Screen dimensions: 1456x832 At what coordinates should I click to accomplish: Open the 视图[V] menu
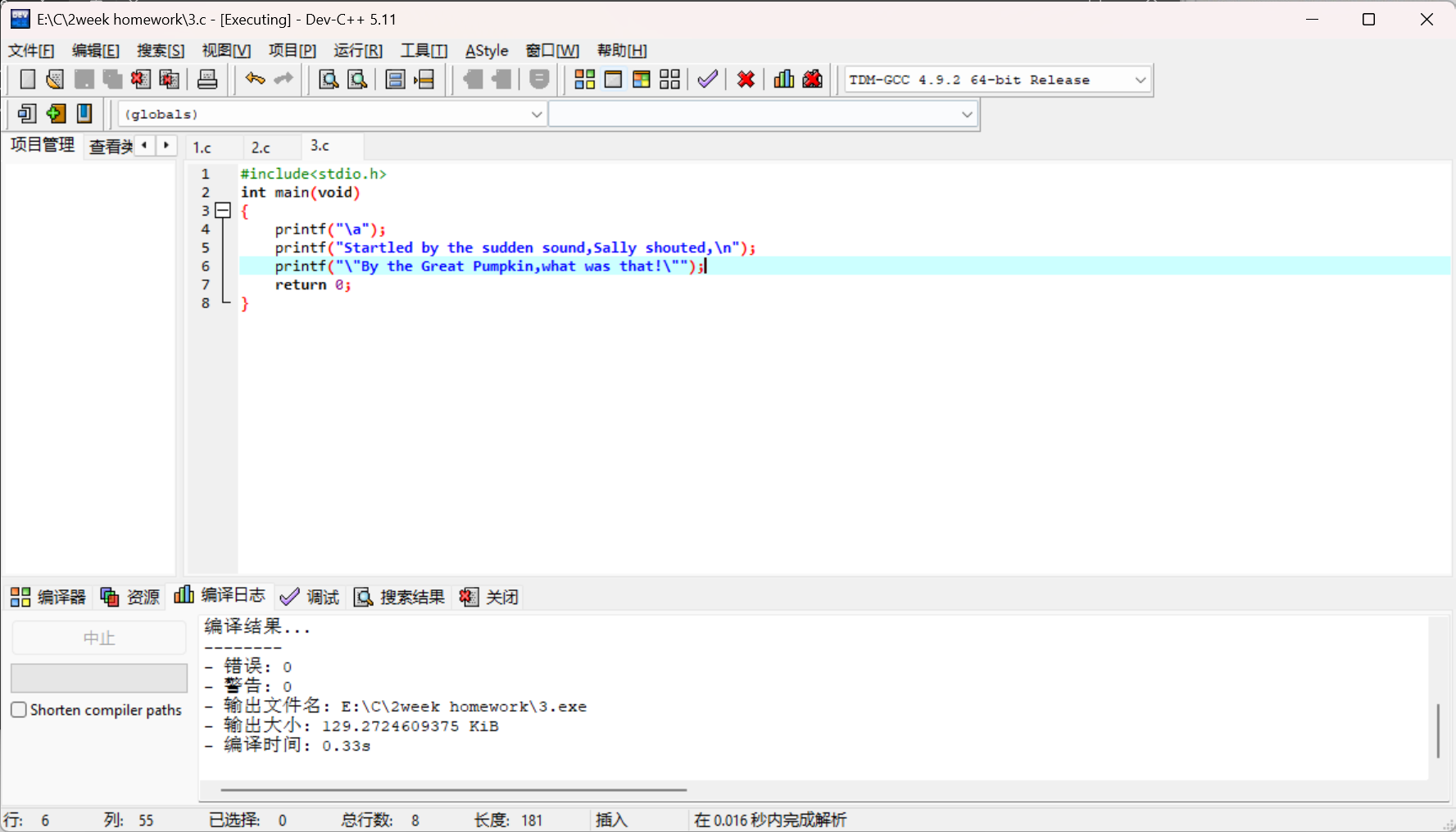(x=226, y=51)
